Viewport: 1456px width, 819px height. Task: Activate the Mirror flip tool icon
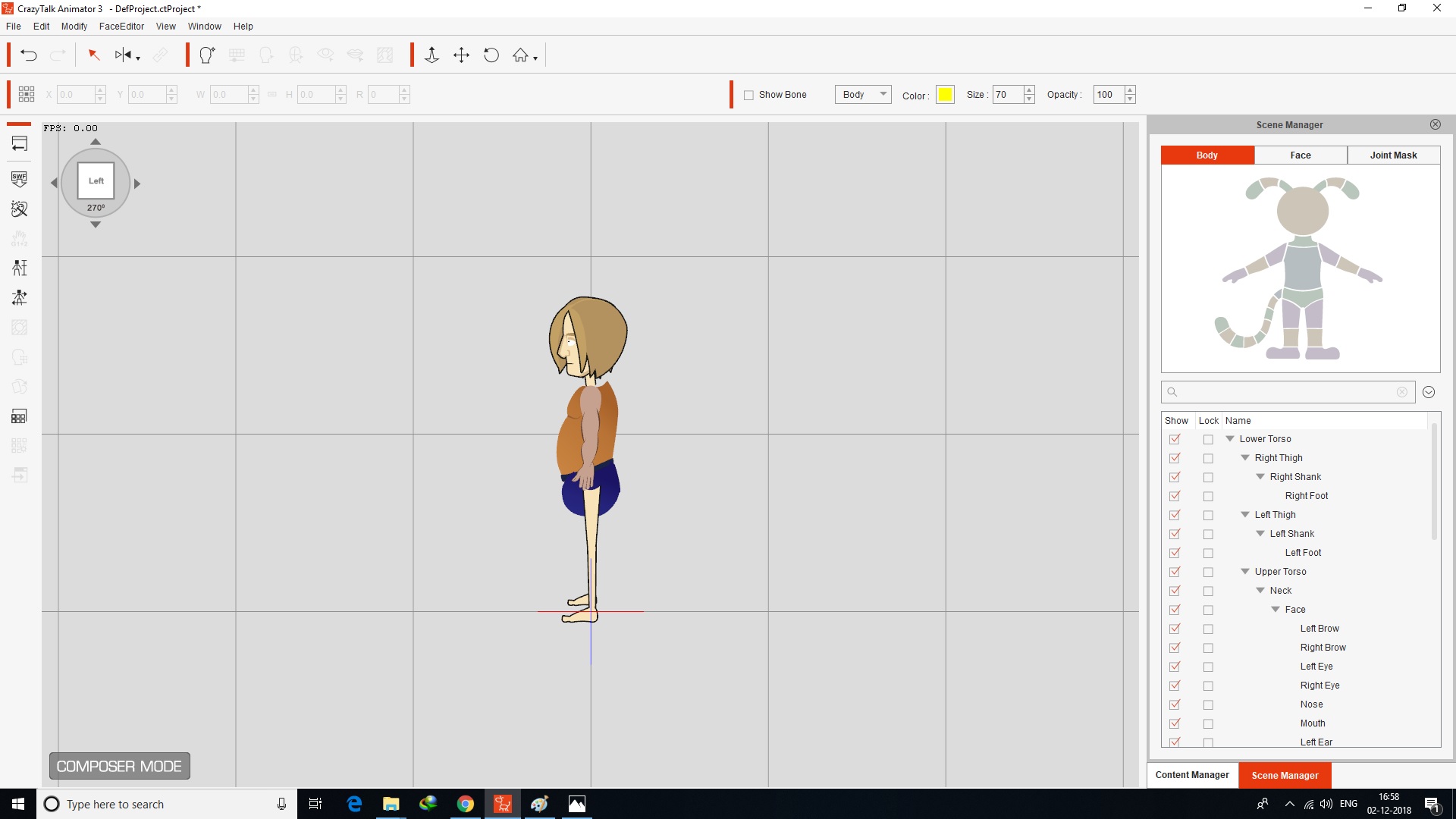pyautogui.click(x=123, y=55)
